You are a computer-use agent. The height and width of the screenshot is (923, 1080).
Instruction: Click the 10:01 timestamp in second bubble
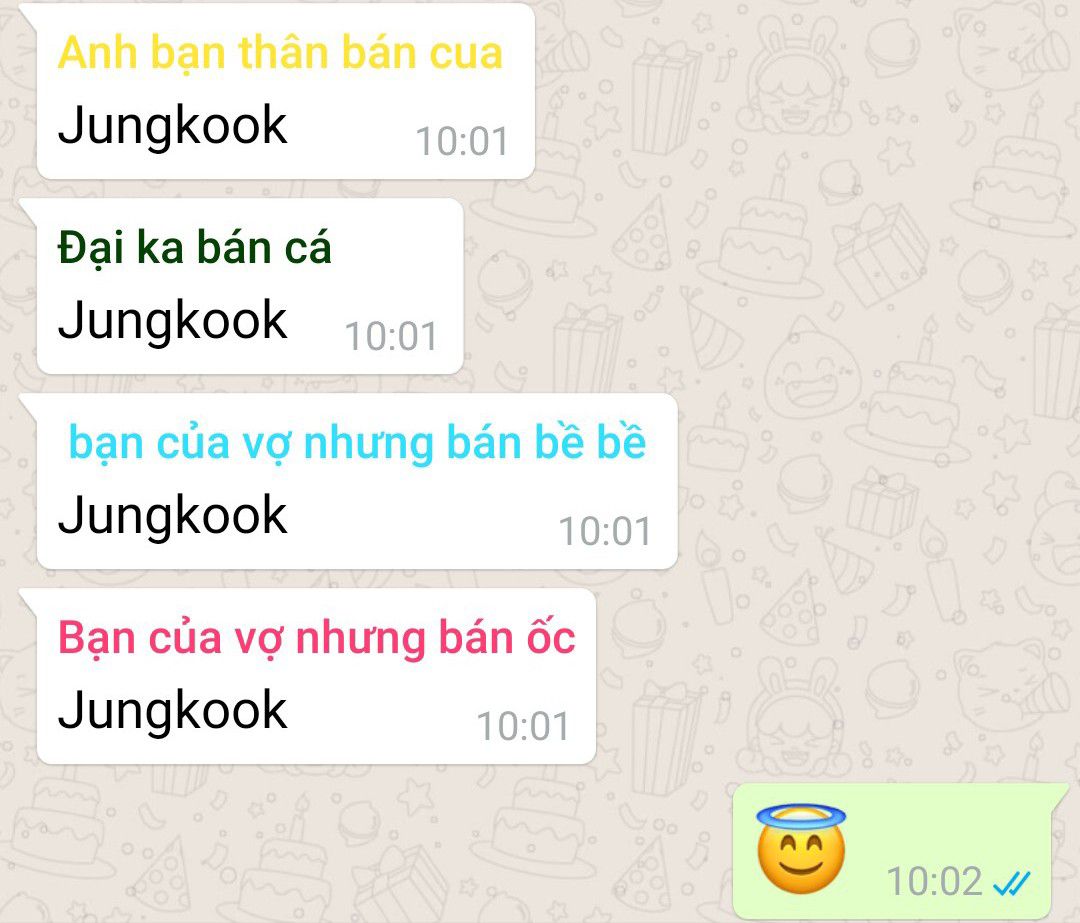point(391,337)
